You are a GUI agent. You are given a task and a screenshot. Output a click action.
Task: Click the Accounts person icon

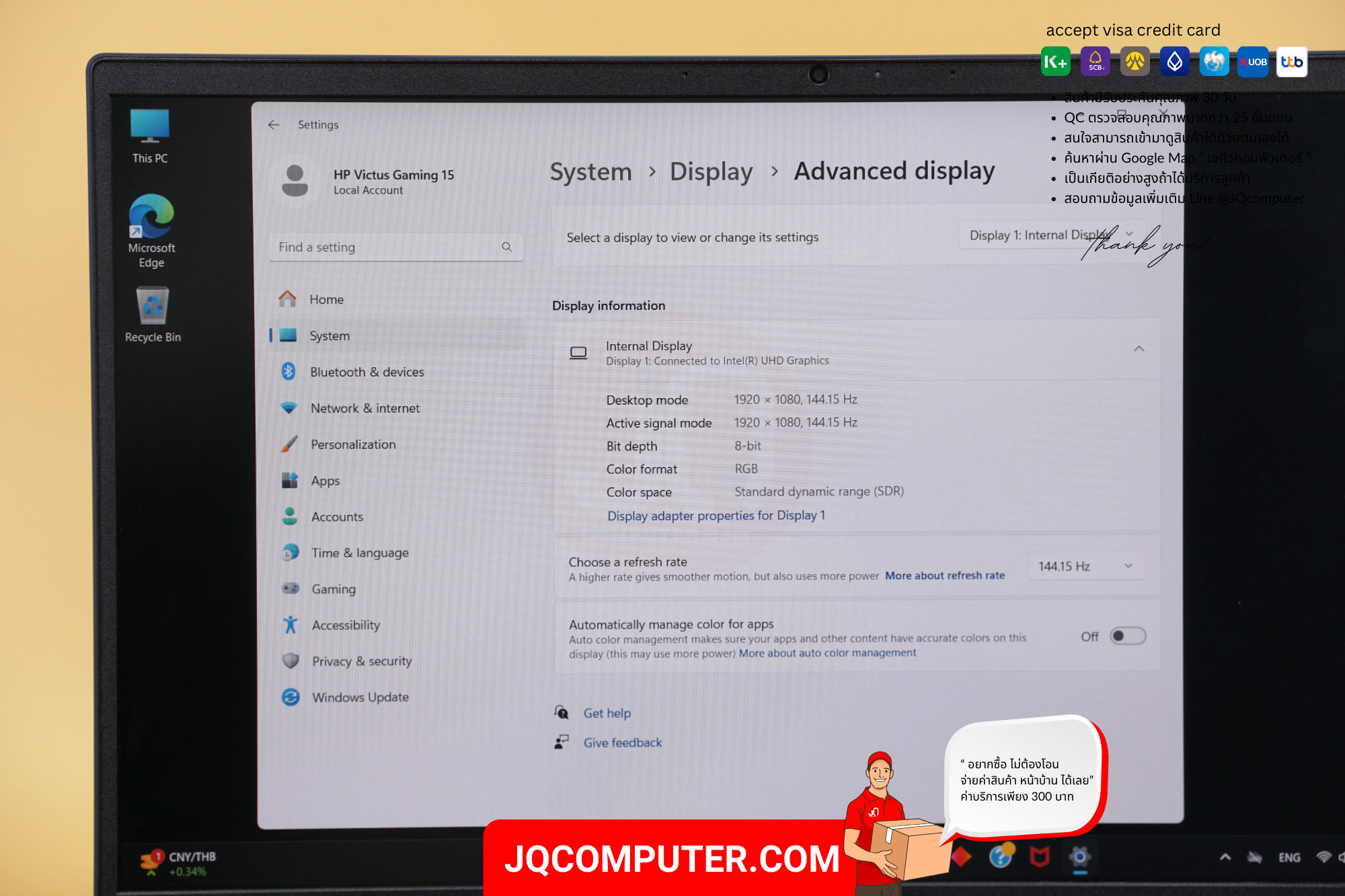click(290, 516)
